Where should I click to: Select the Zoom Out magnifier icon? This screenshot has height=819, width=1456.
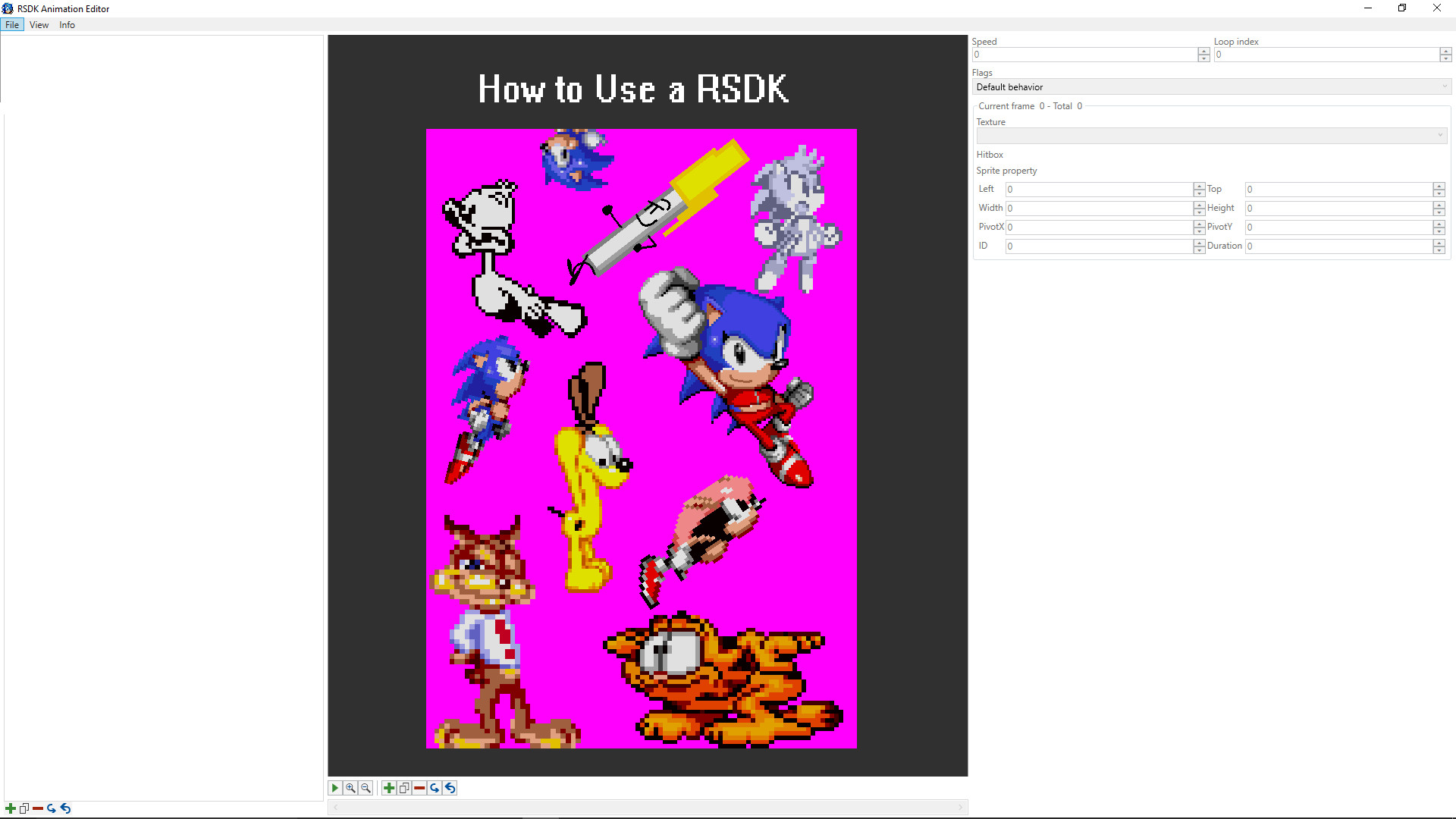(x=365, y=788)
